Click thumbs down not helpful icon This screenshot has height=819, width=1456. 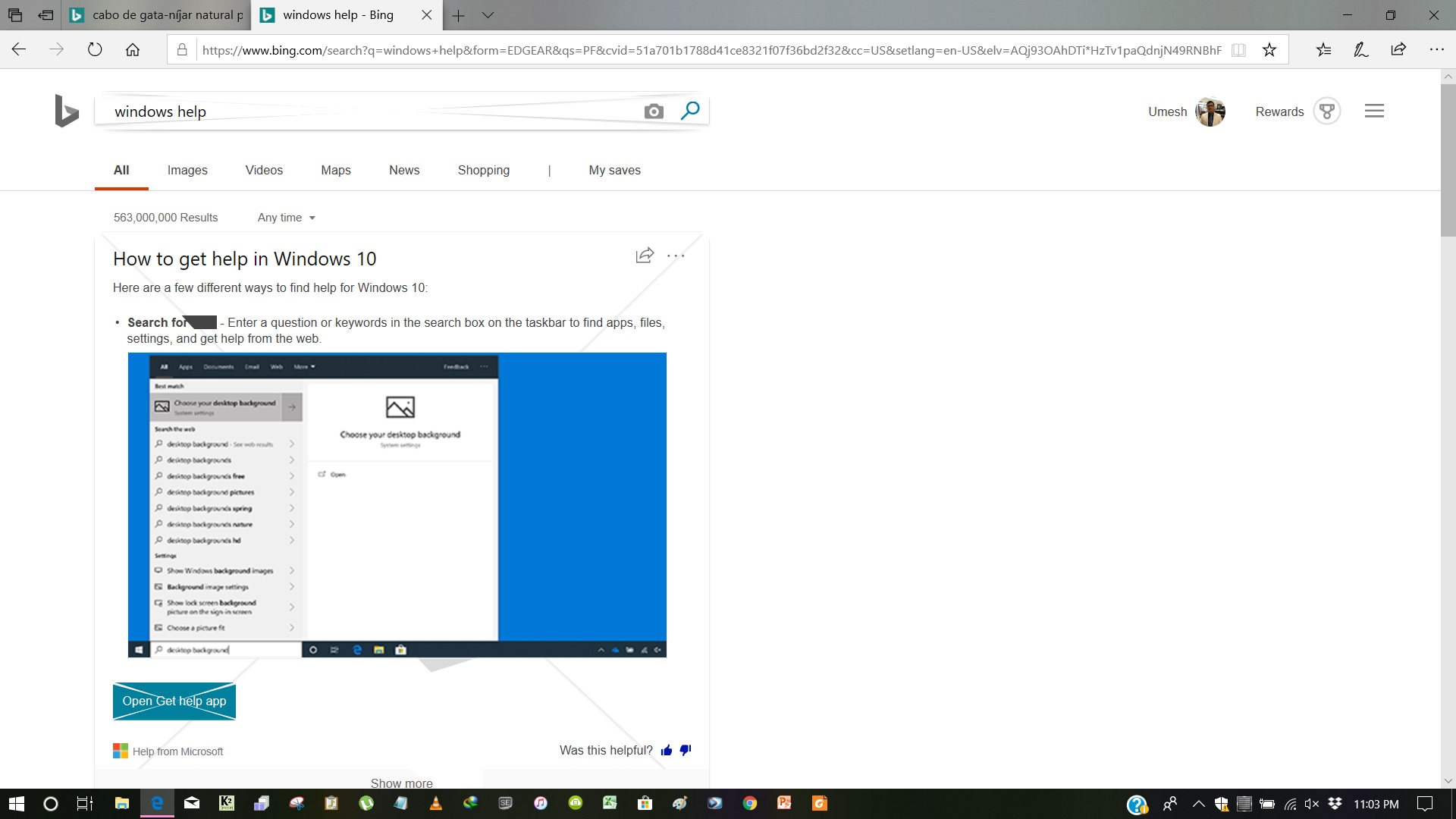686,750
